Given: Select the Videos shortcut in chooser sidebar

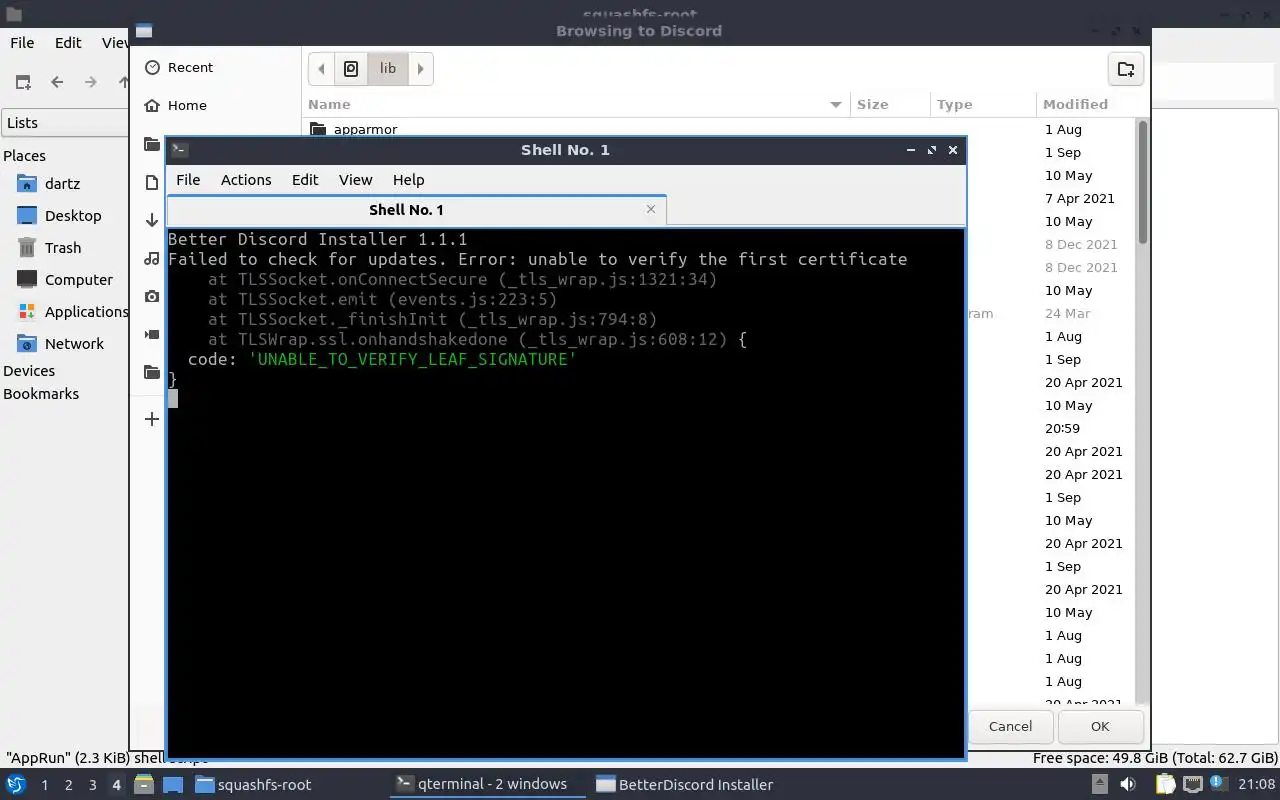Looking at the screenshot, I should coord(152,334).
